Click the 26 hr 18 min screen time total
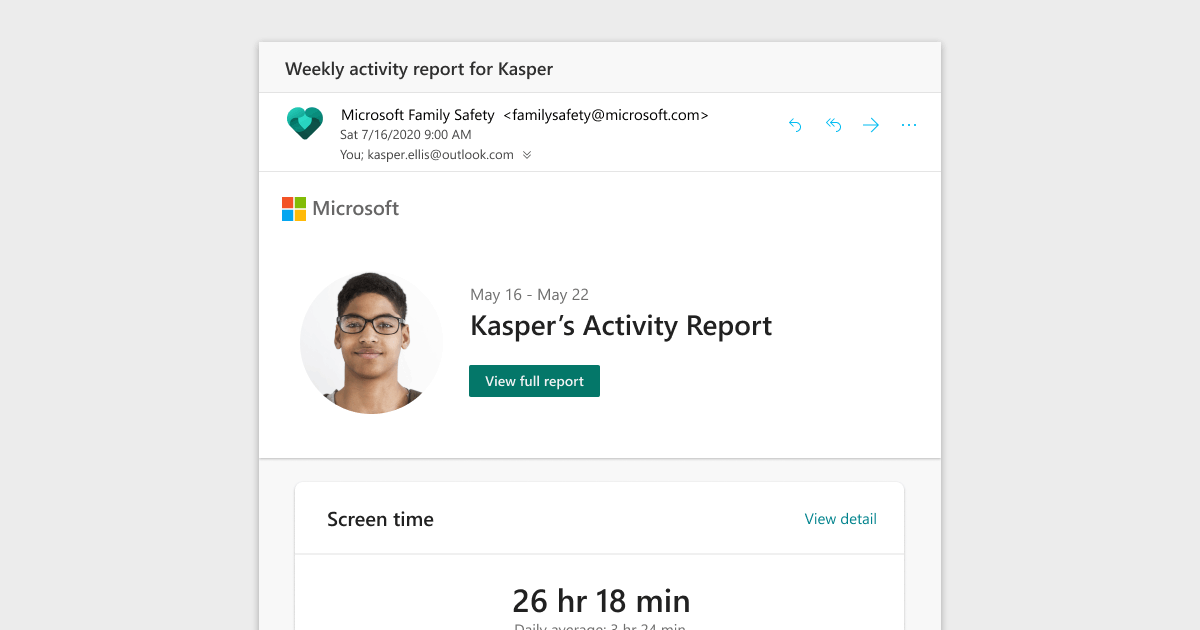Viewport: 1200px width, 630px height. click(x=600, y=601)
